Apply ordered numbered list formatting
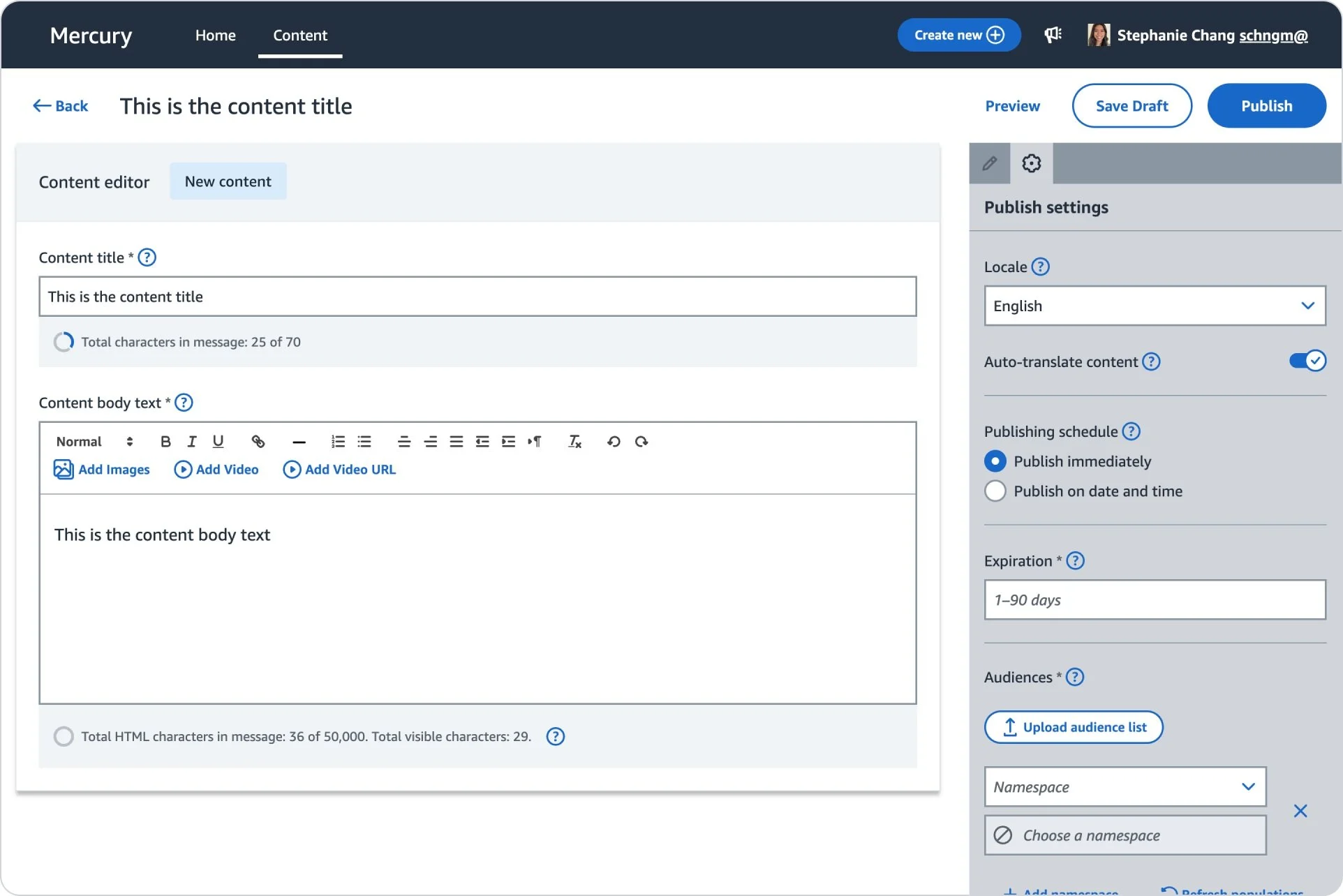This screenshot has width=1343, height=896. [x=338, y=442]
